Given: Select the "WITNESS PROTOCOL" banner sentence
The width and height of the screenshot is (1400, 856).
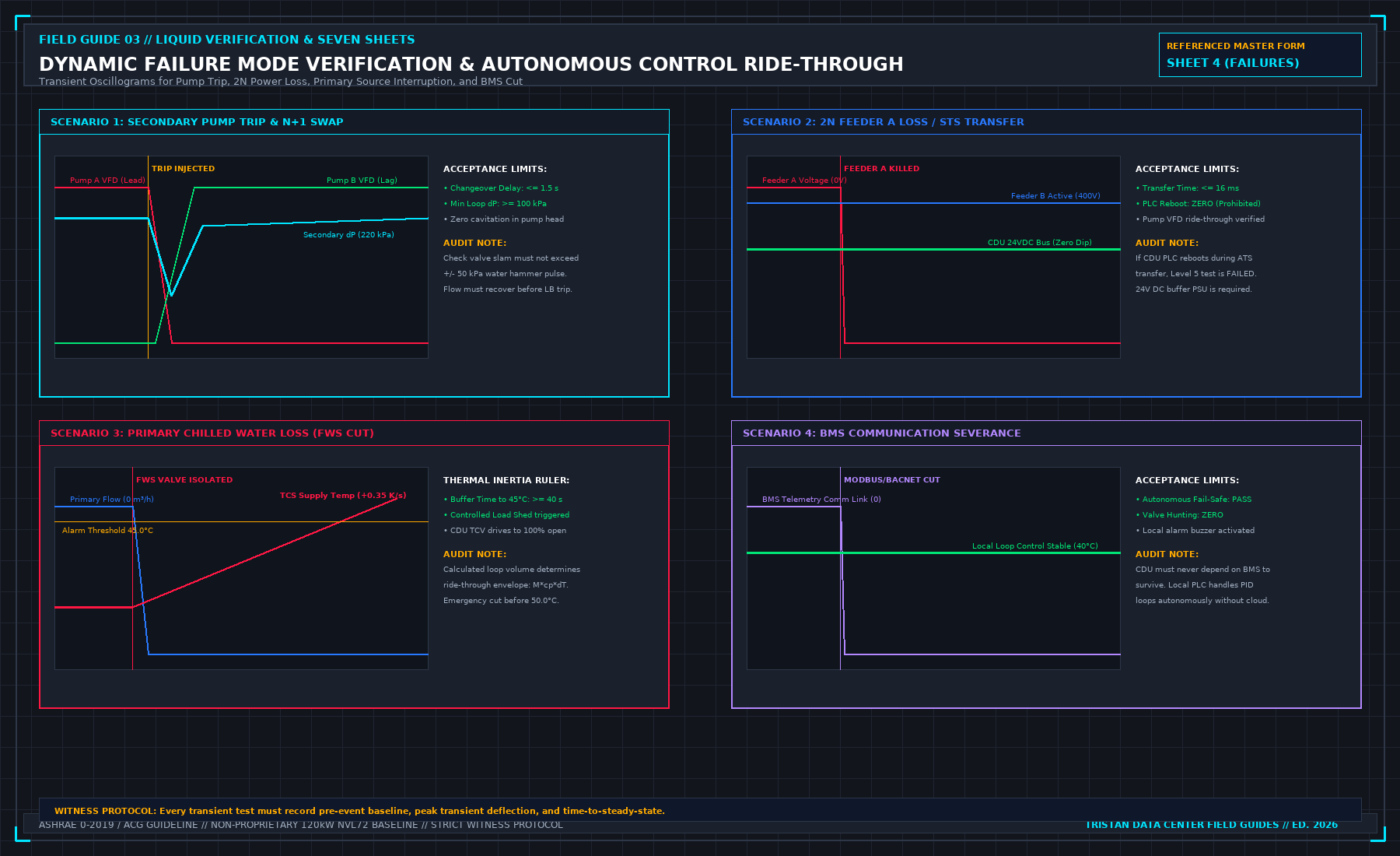Looking at the screenshot, I should point(359,811).
